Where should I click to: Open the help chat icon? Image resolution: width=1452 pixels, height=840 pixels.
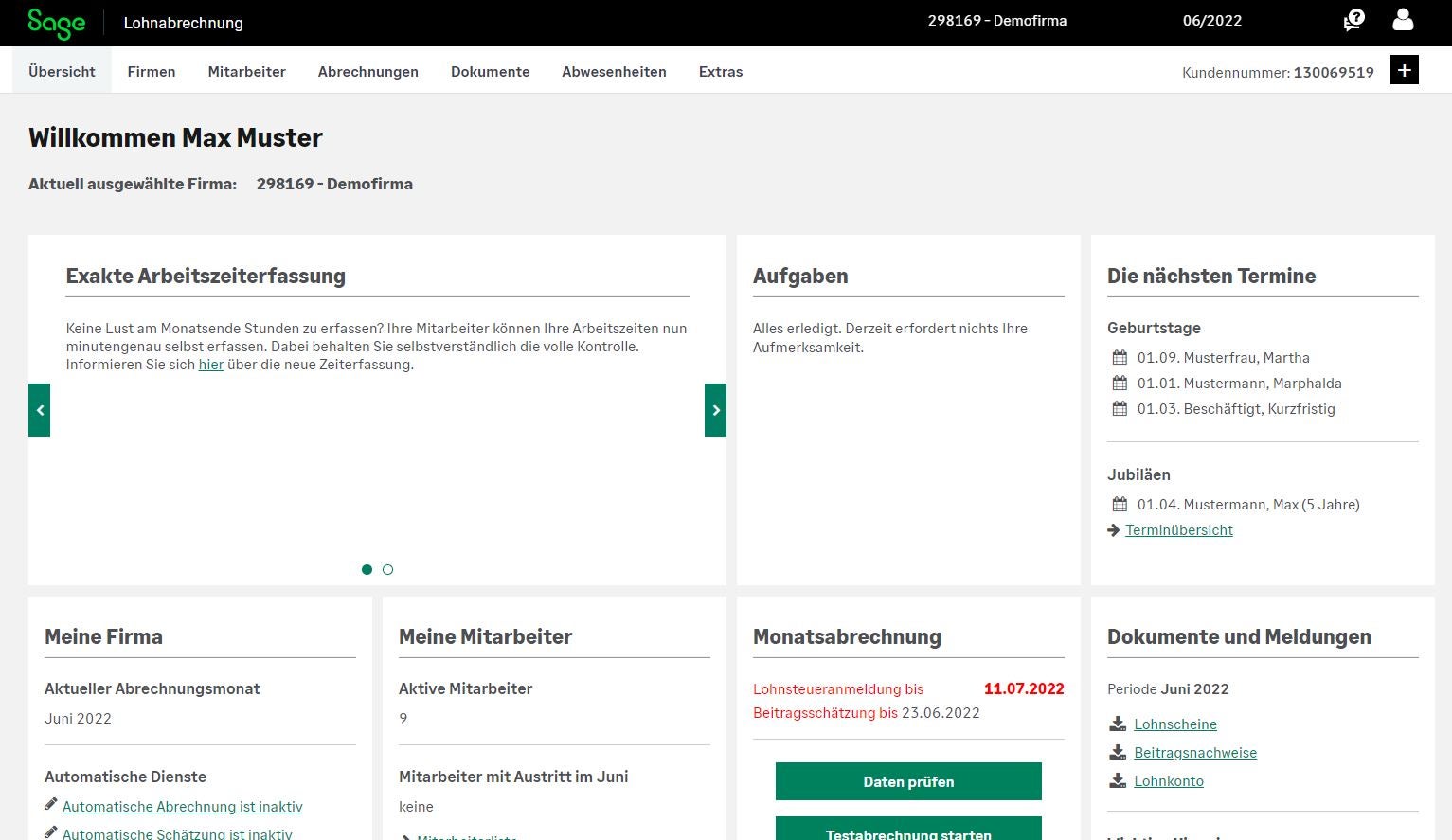tap(1354, 21)
